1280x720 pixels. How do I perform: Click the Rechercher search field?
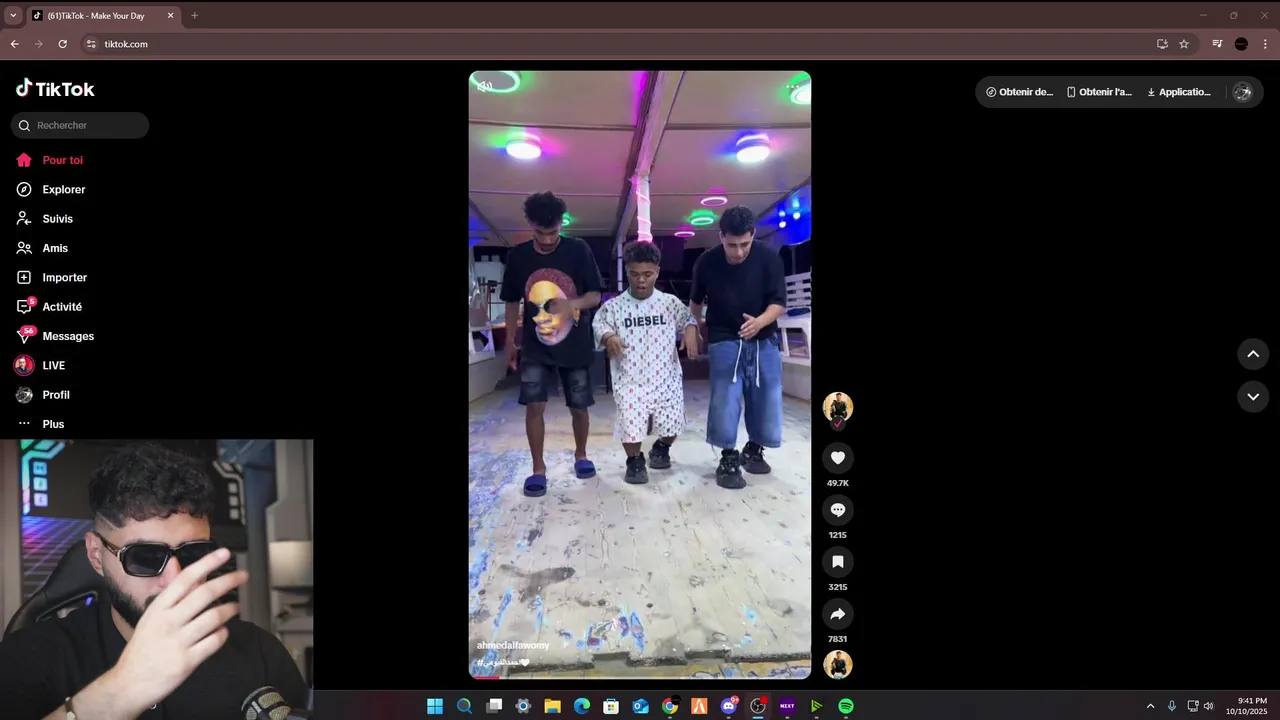click(x=80, y=125)
